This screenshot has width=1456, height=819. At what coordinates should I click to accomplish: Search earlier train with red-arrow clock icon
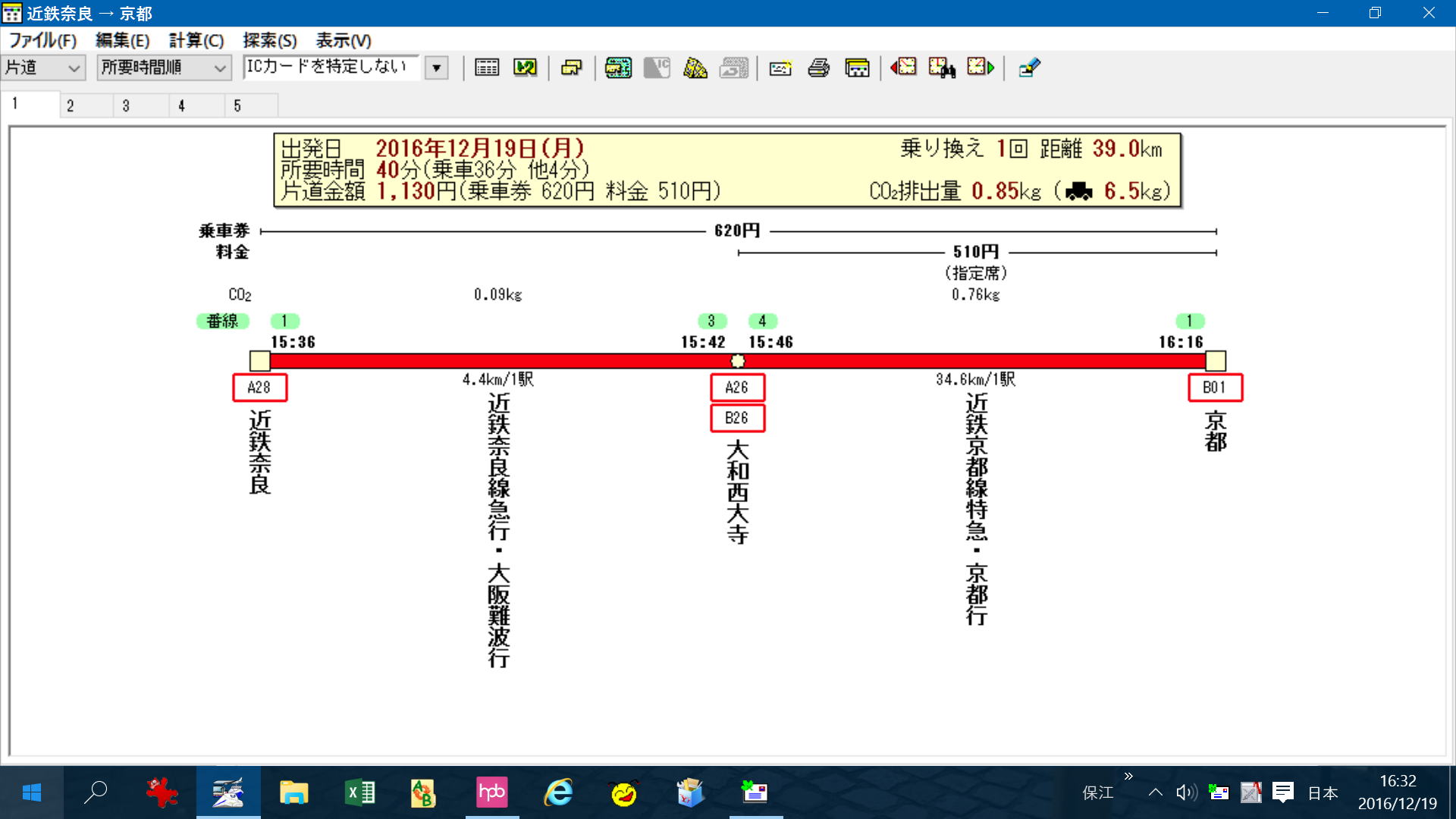[x=903, y=67]
